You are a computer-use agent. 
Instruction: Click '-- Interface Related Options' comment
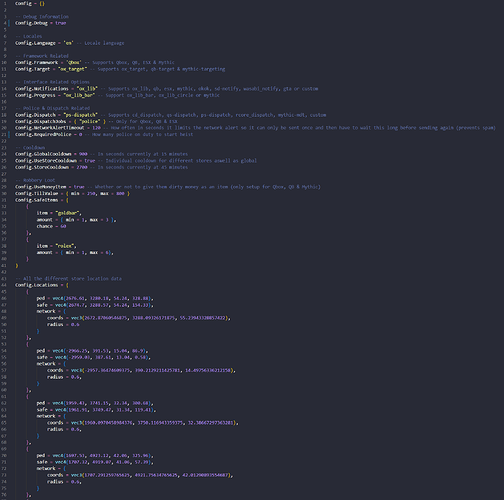(x=53, y=82)
